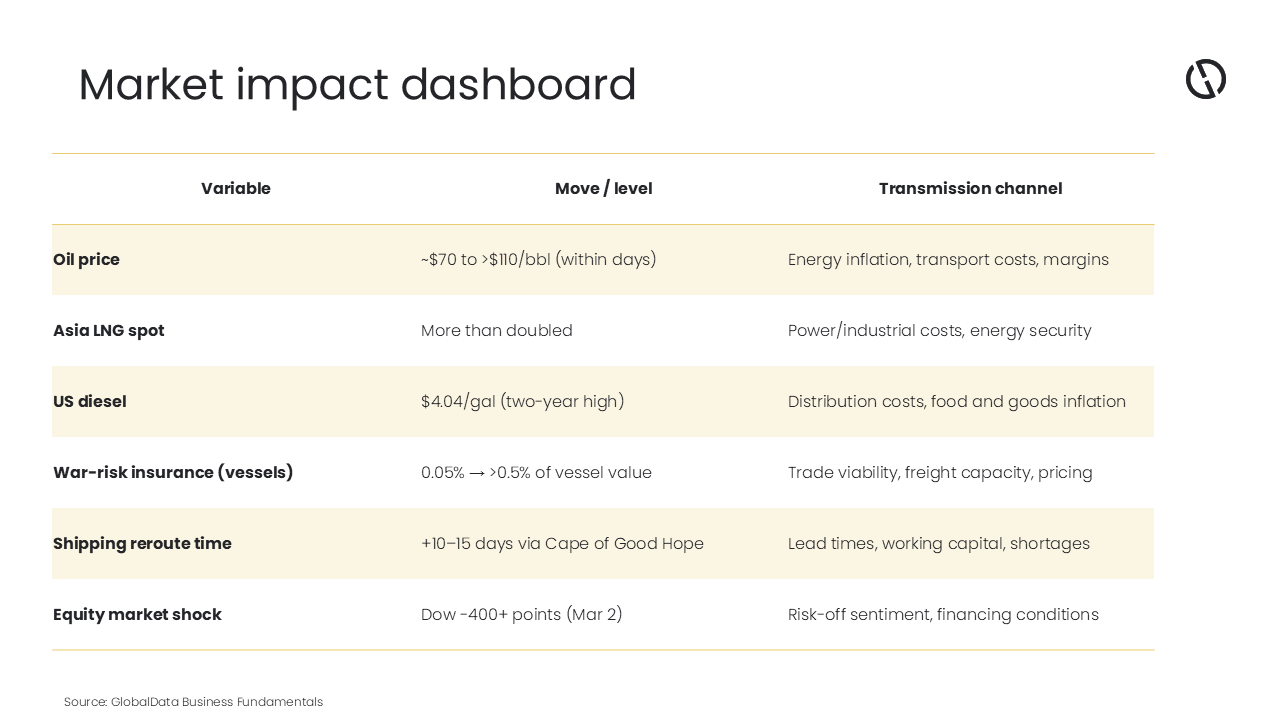Image resolution: width=1280 pixels, height=720 pixels.
Task: Click the circular logo icon in the corner
Action: 1205,79
